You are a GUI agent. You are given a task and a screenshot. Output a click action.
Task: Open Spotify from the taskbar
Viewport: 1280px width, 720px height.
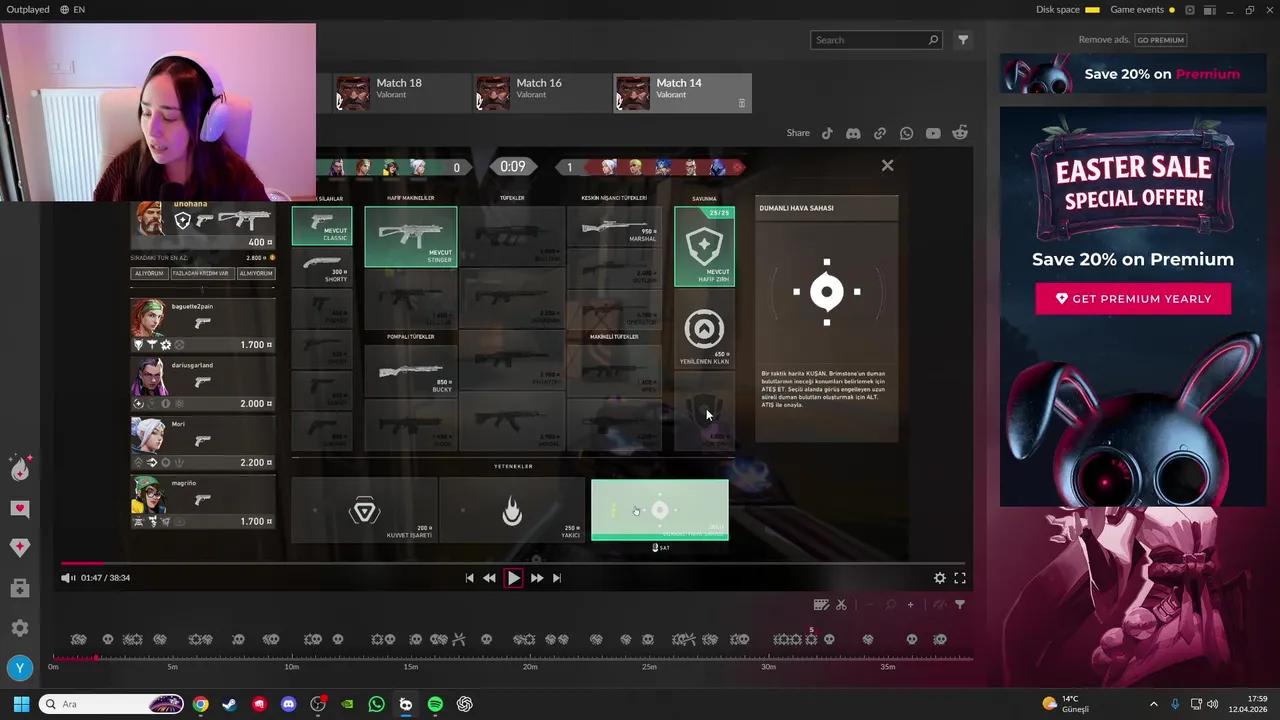tap(435, 704)
